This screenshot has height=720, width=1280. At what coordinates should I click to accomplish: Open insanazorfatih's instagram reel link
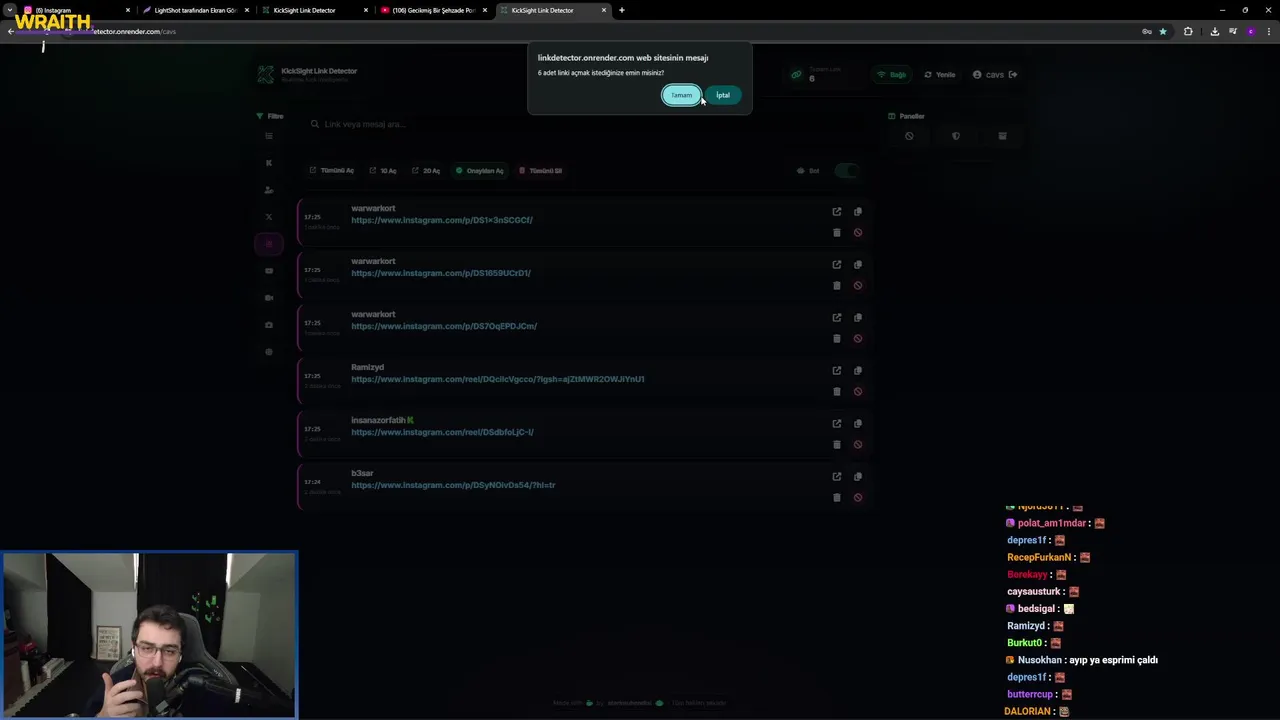click(442, 432)
